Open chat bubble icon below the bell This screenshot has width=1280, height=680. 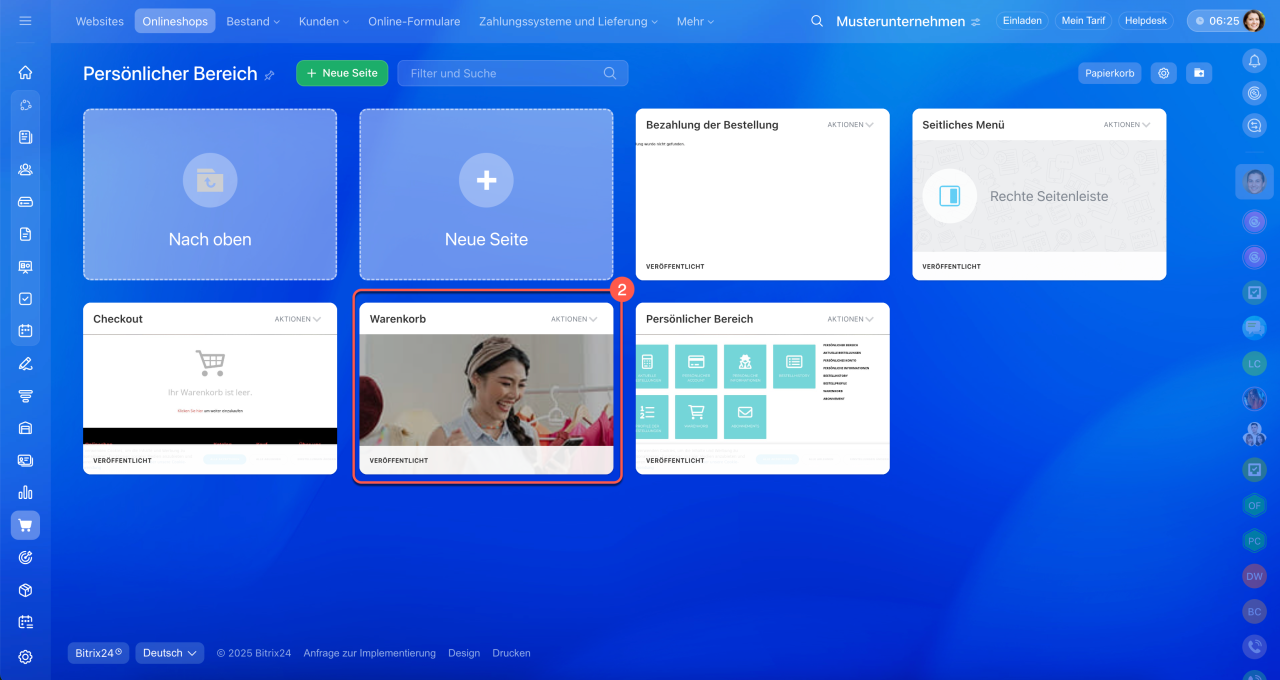point(1254,125)
